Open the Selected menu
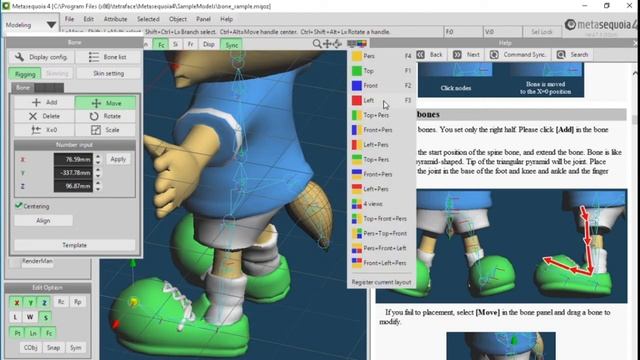 pos(148,19)
